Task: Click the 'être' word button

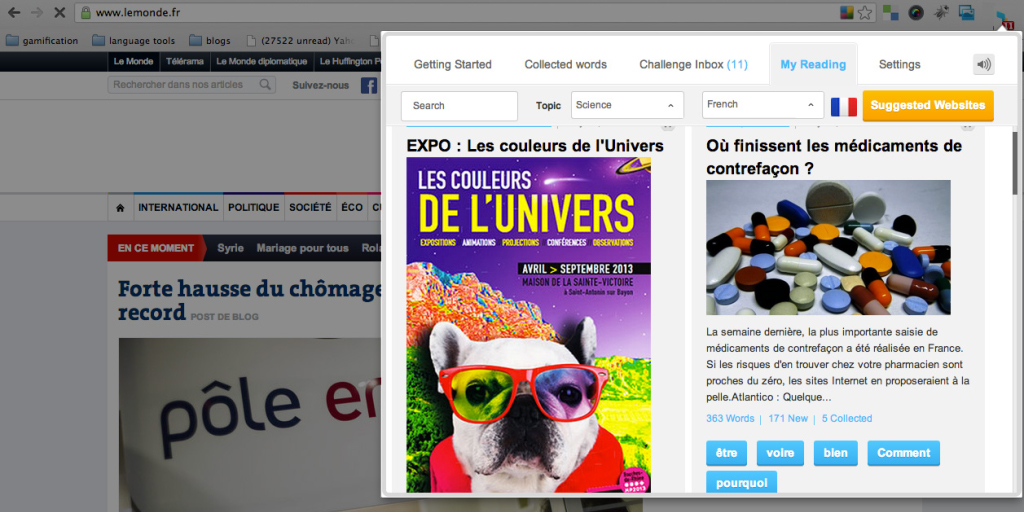Action: [x=726, y=453]
